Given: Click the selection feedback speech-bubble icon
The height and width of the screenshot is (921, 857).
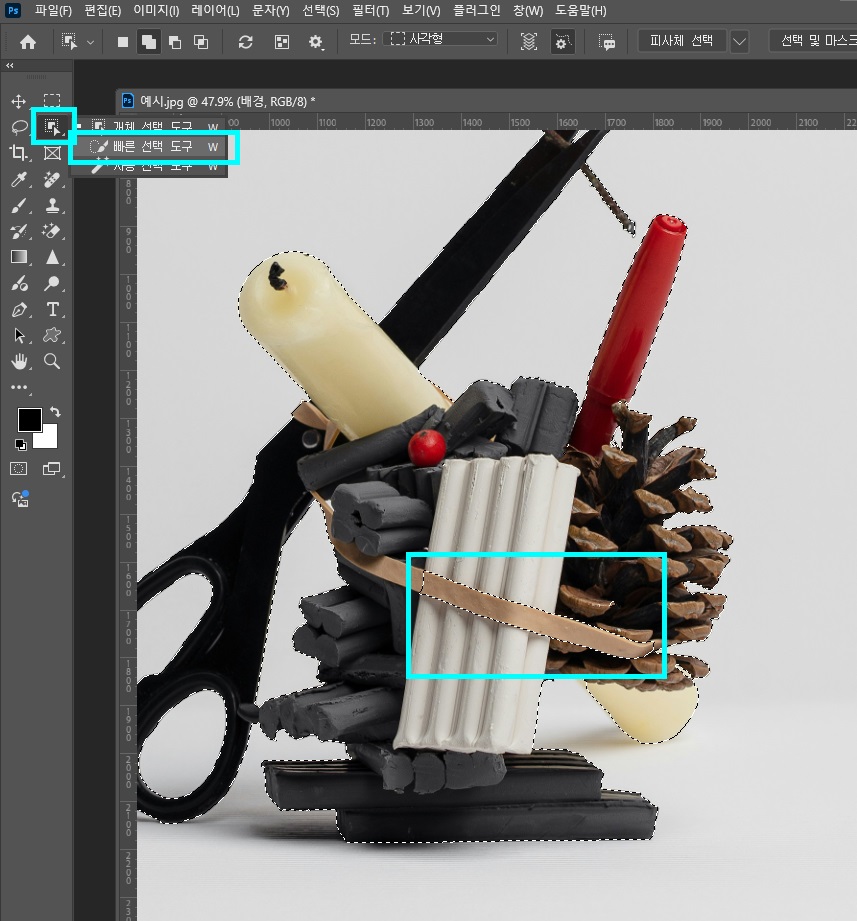Looking at the screenshot, I should point(607,42).
